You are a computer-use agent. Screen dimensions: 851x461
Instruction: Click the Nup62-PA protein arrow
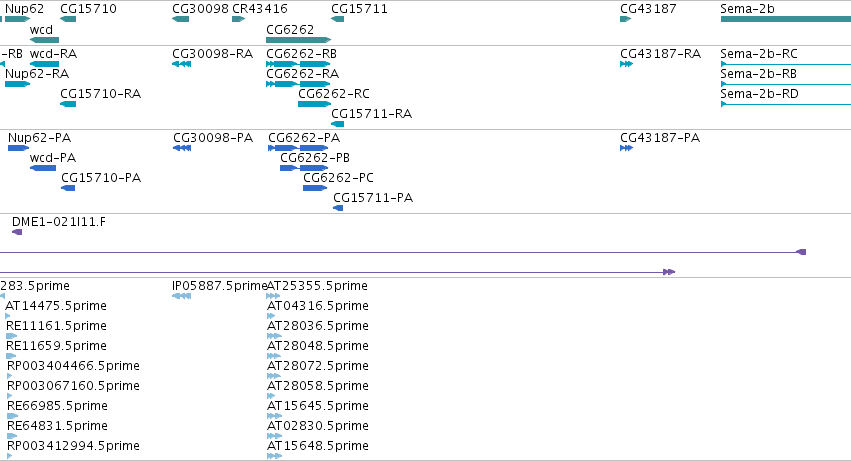pos(18,148)
